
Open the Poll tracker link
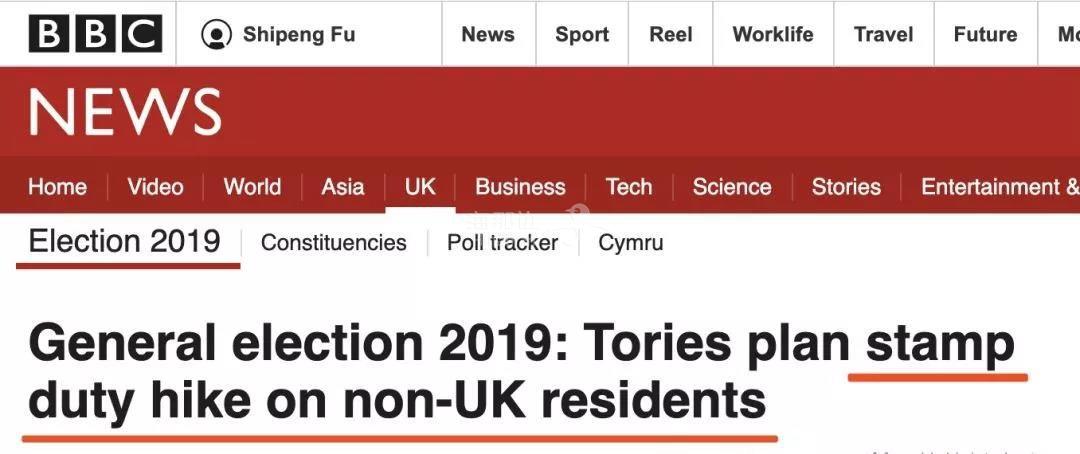point(502,243)
